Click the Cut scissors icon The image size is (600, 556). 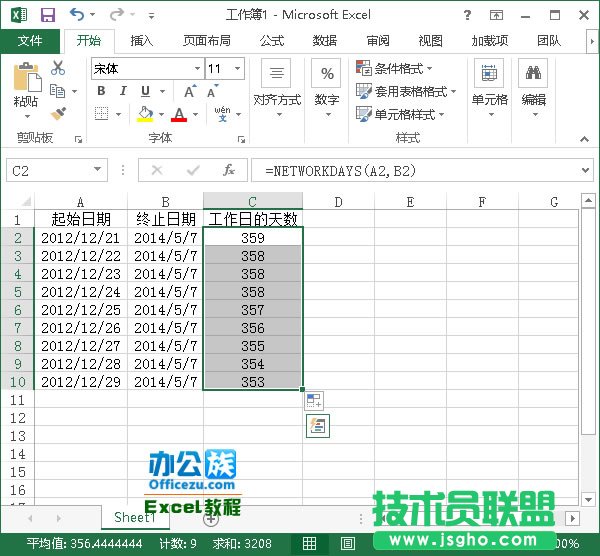coord(58,68)
